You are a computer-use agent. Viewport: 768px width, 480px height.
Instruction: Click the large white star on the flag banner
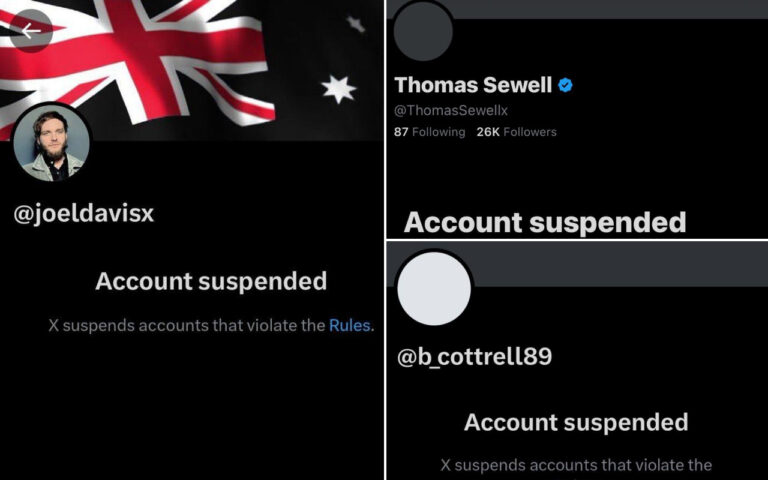click(338, 89)
